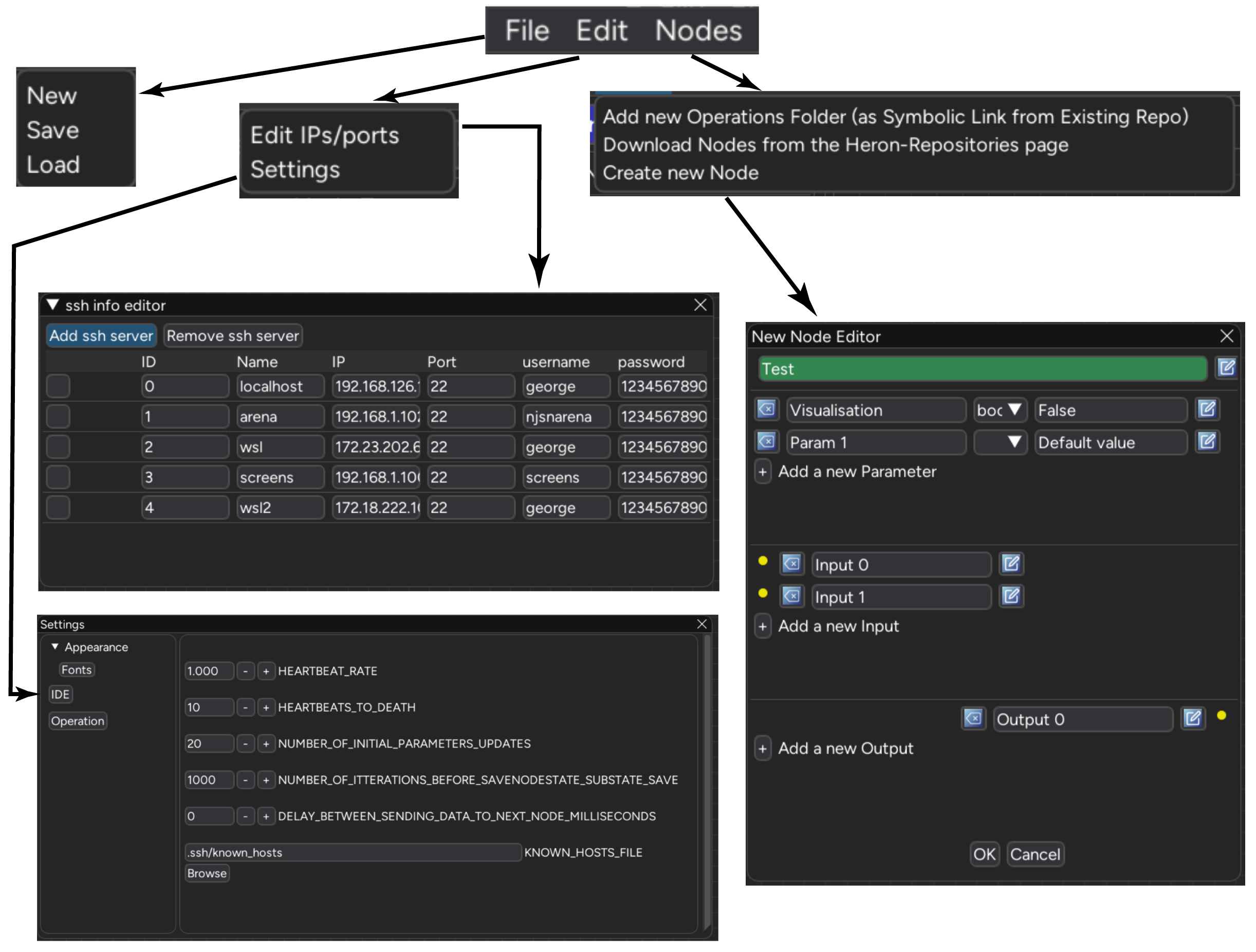The height and width of the screenshot is (952, 1256).
Task: Select checkbox for wsl2 ssh row
Action: [58, 508]
